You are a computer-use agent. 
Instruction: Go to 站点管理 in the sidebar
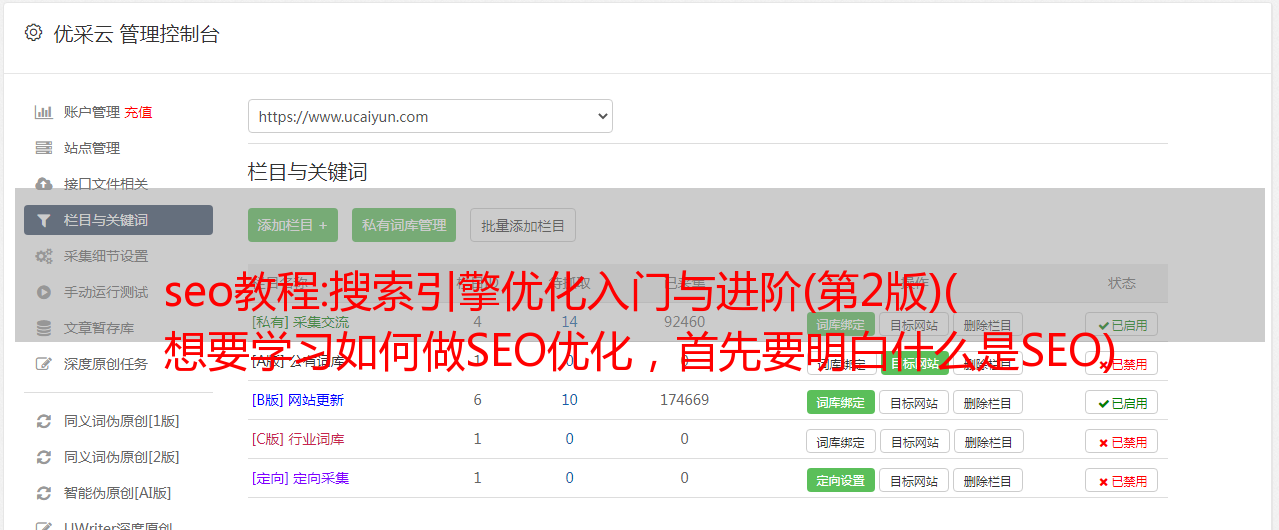pyautogui.click(x=92, y=148)
